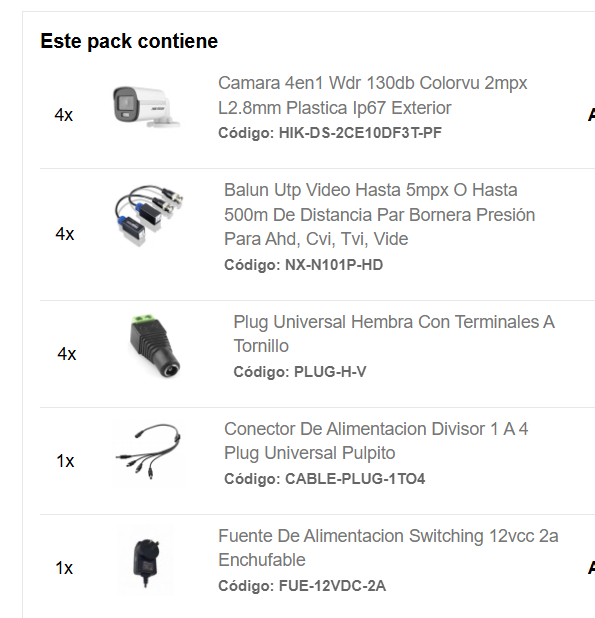Open the 12V power adapter image
Viewport: 595px width, 618px height.
(x=146, y=560)
